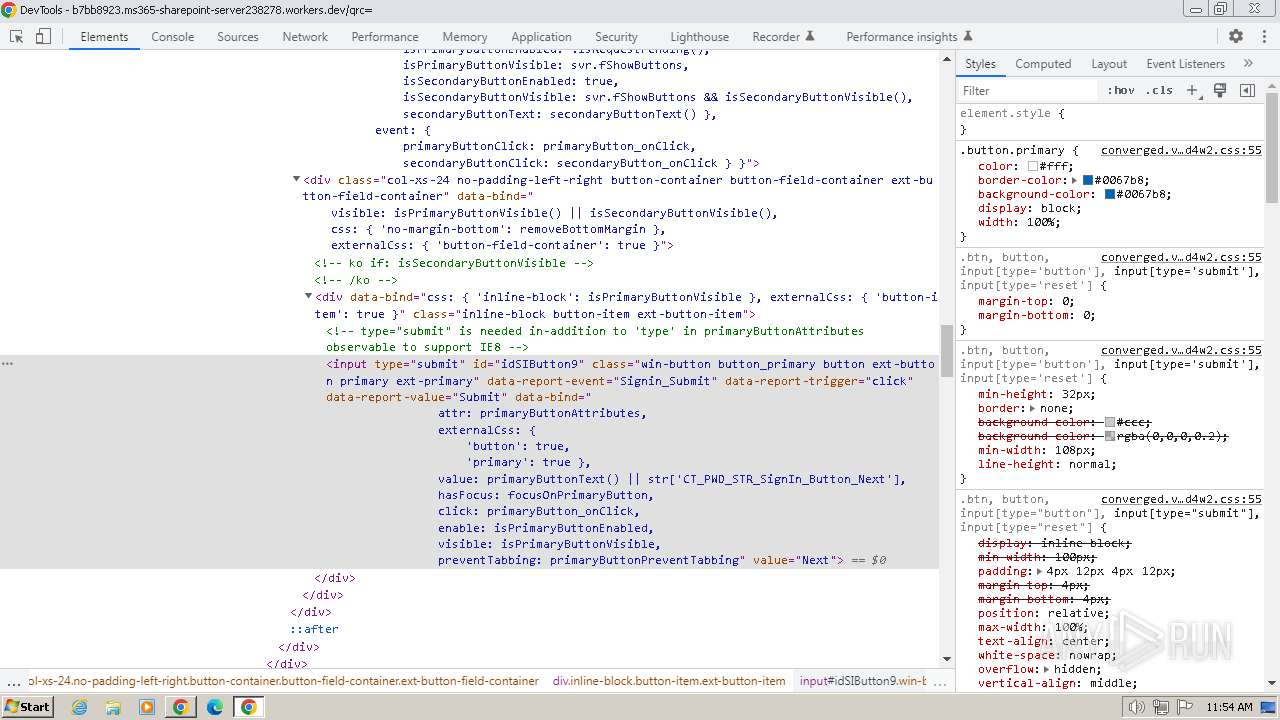This screenshot has width=1280, height=720.
Task: Open the Network tab
Action: tap(305, 36)
